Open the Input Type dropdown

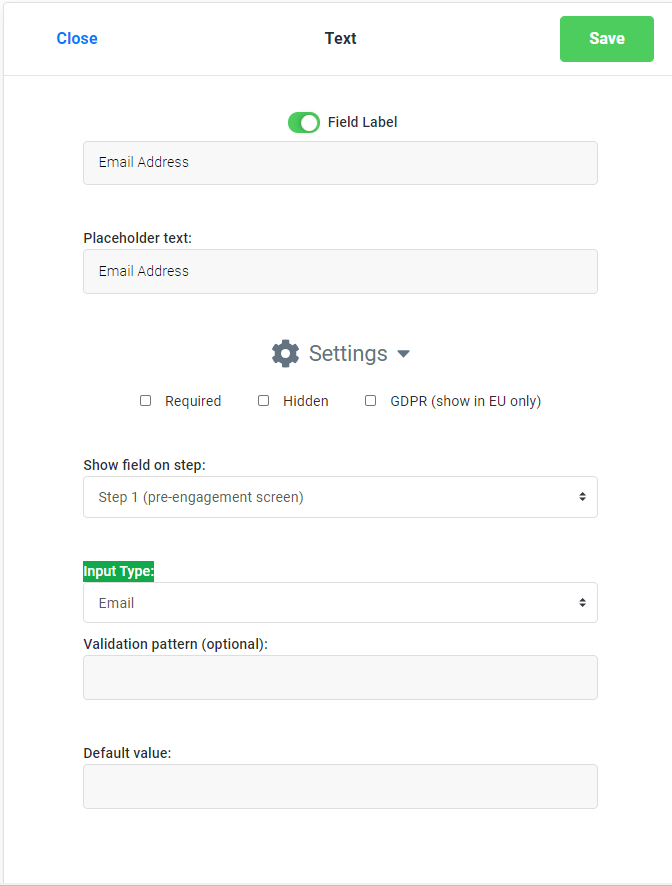340,603
